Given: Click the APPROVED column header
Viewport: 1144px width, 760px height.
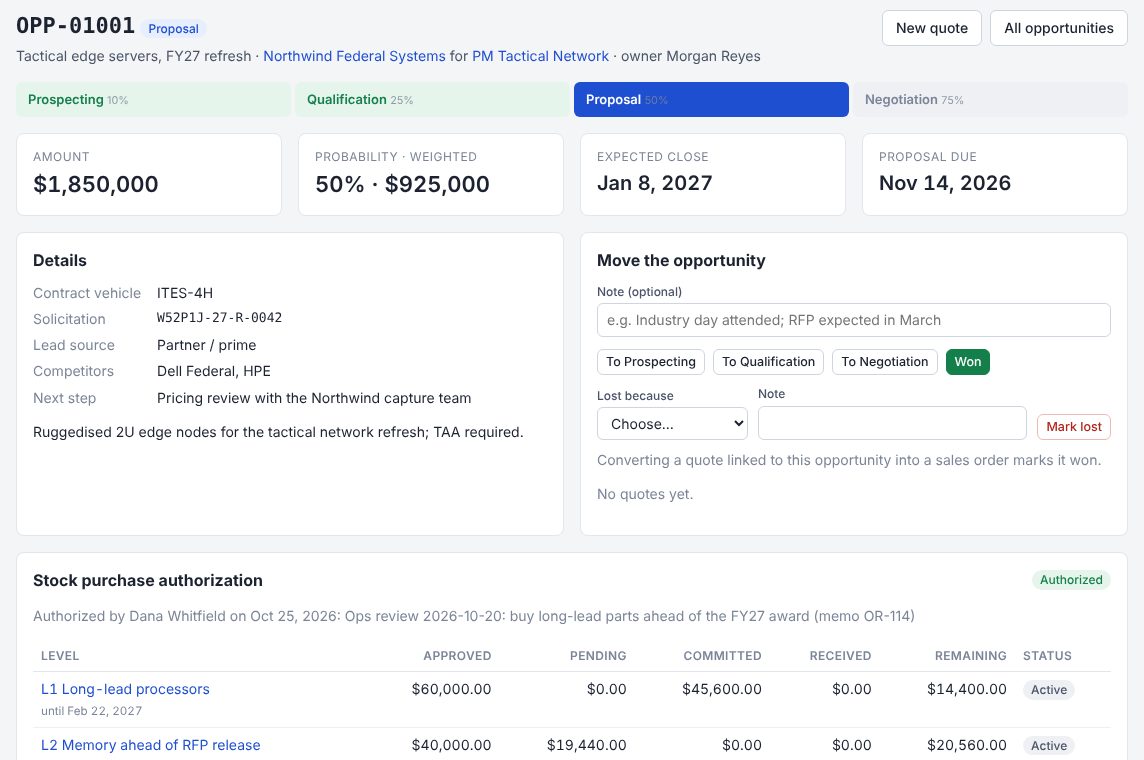Looking at the screenshot, I should (457, 656).
